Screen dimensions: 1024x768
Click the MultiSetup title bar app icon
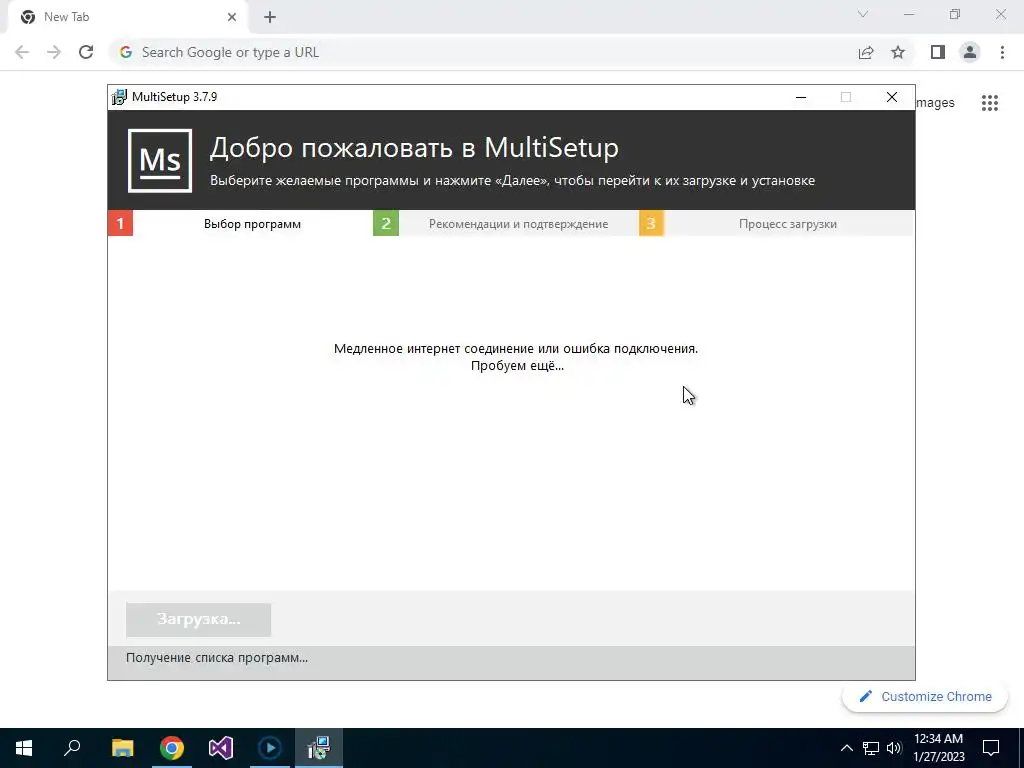click(x=119, y=97)
